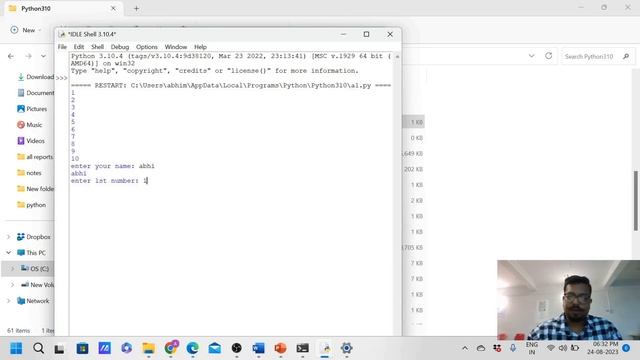Open File Explorer from taskbar

point(149,348)
